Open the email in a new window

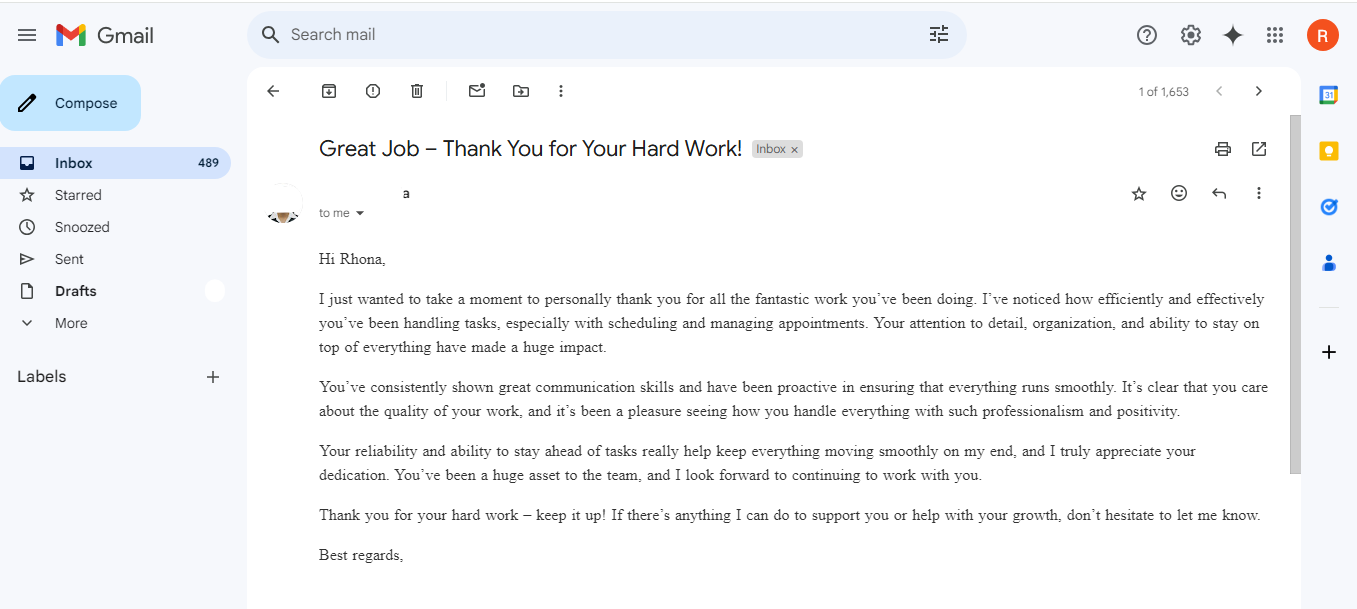(1259, 149)
